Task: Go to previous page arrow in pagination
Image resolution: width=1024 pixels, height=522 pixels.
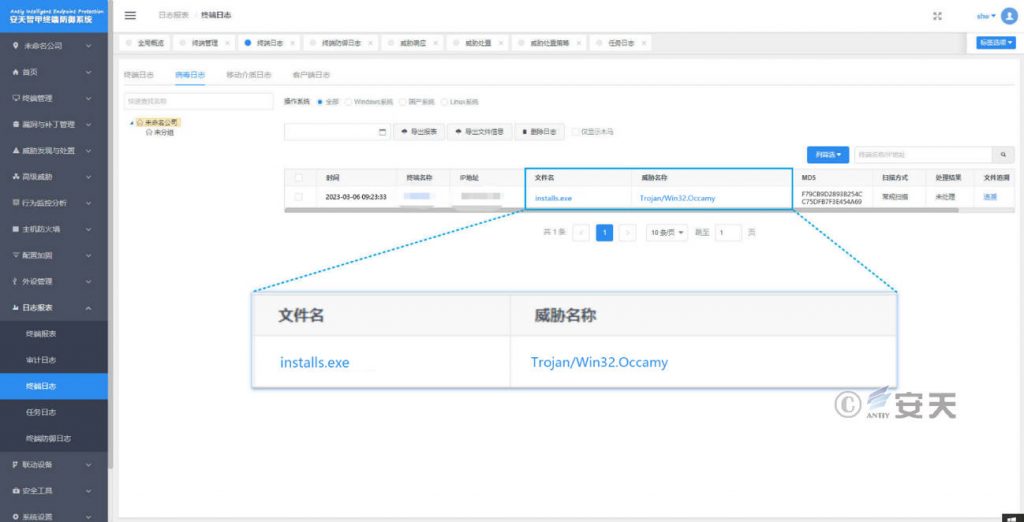Action: click(x=581, y=233)
